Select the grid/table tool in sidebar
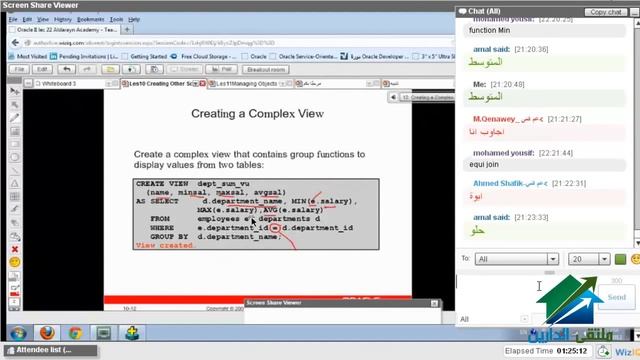This screenshot has width=640, height=360. tap(15, 196)
